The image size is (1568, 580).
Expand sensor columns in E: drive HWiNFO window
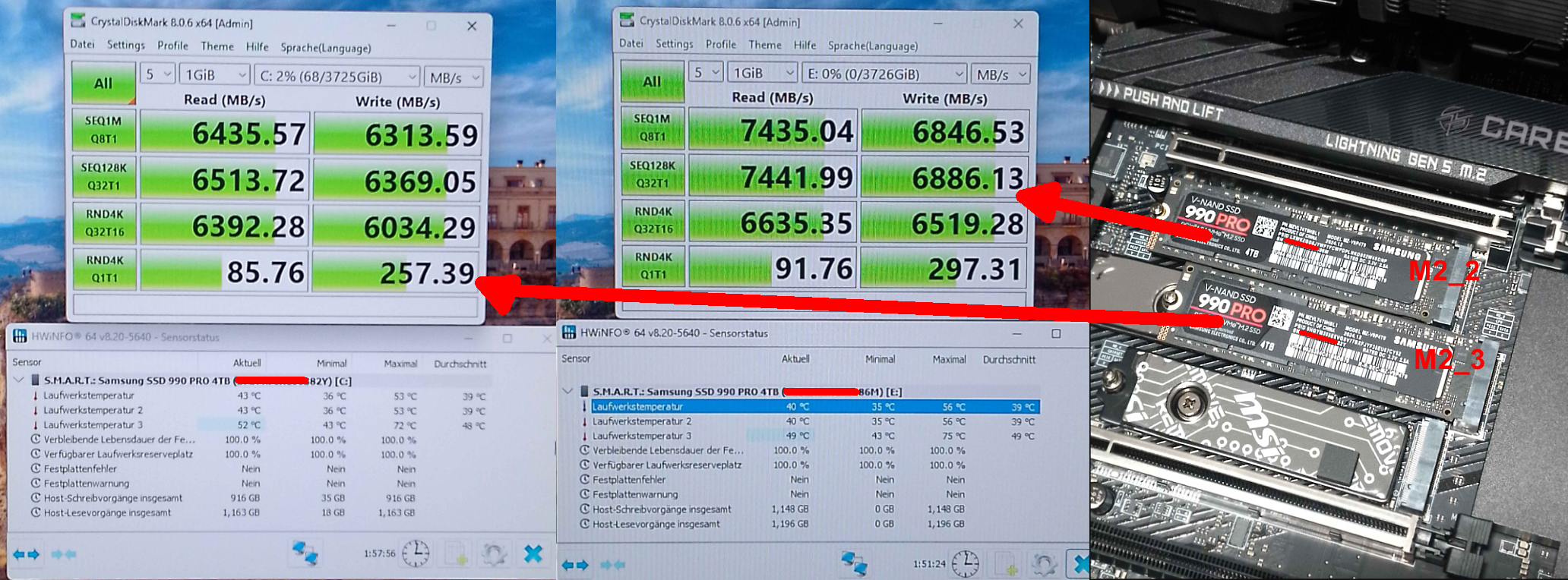click(577, 565)
